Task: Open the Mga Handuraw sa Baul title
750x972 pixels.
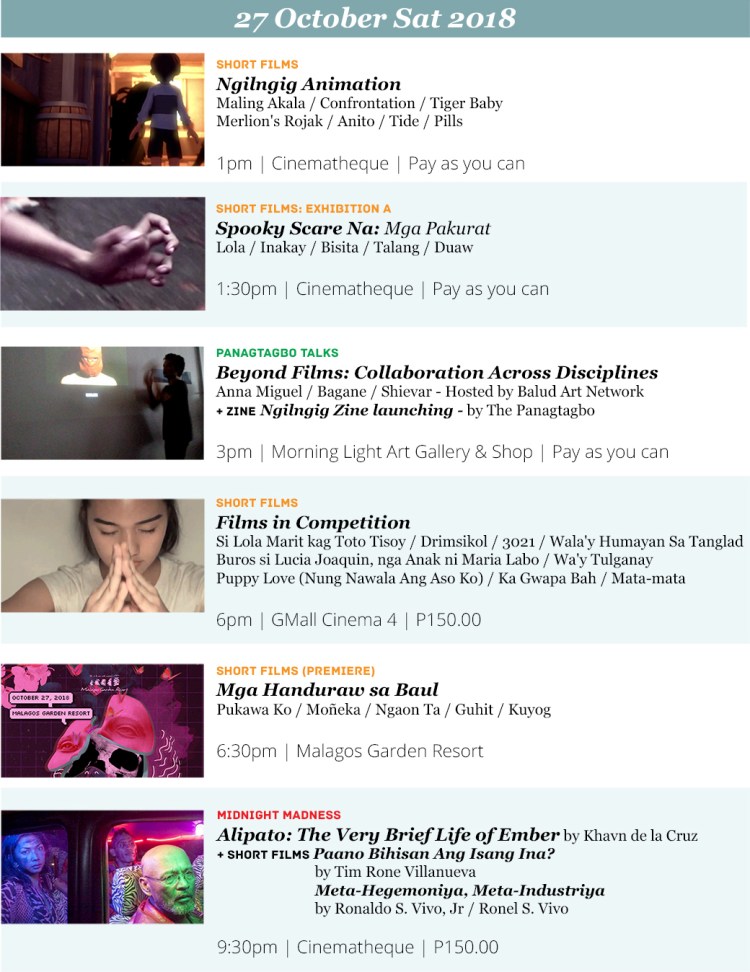Action: point(327,690)
